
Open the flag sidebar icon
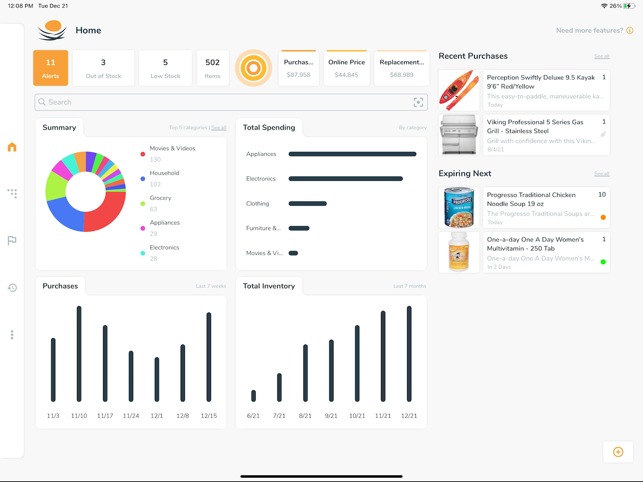12,240
